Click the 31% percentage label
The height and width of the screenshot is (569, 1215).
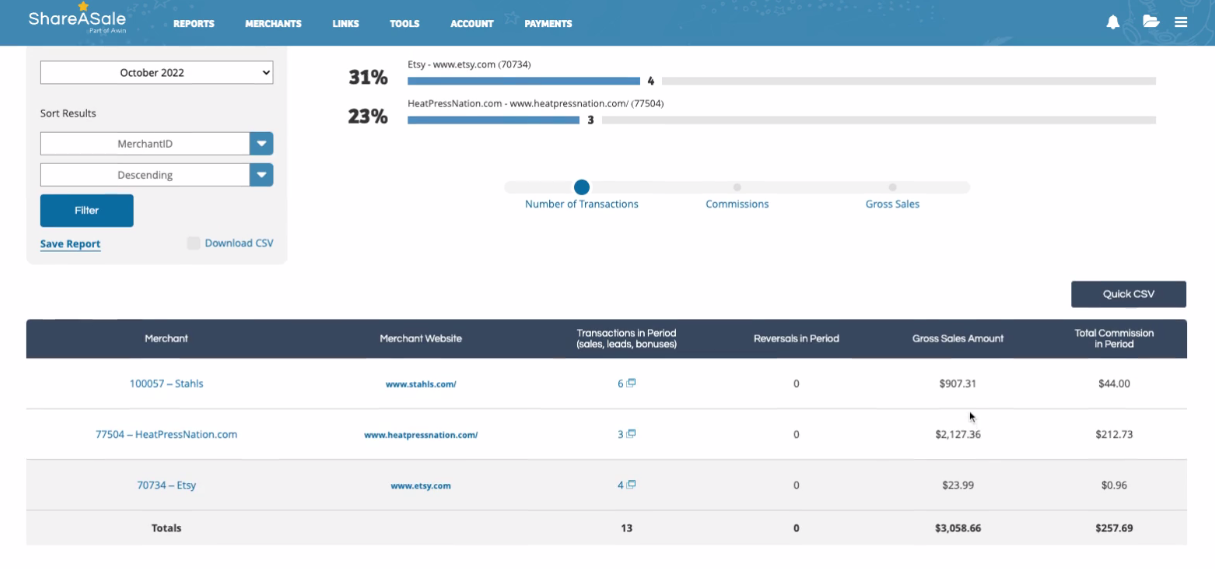point(368,78)
